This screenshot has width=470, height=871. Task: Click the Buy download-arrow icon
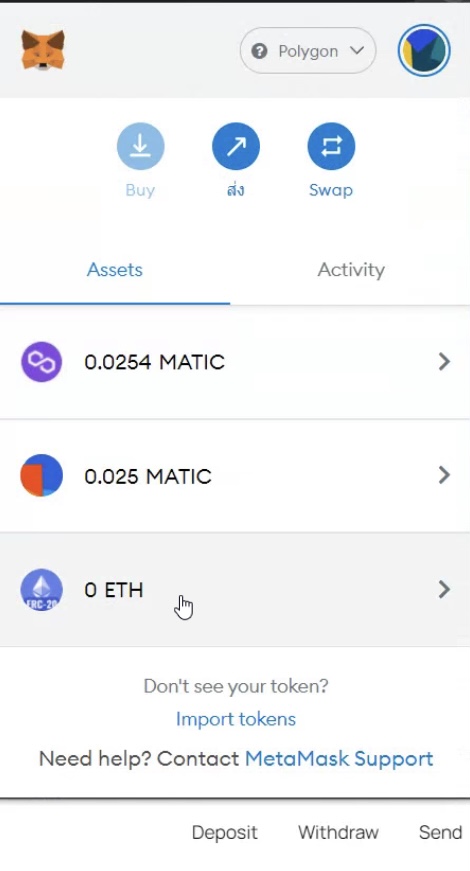click(x=140, y=146)
